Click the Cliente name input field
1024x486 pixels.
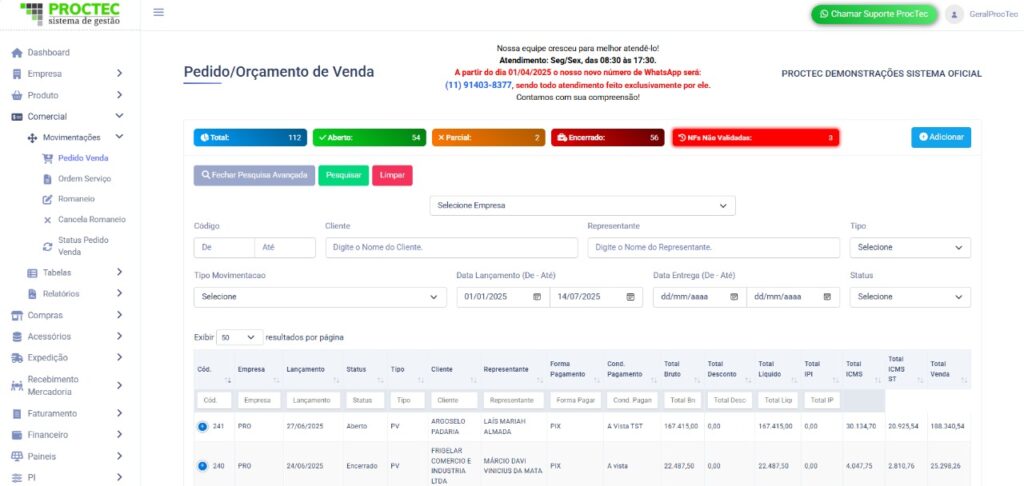click(451, 247)
